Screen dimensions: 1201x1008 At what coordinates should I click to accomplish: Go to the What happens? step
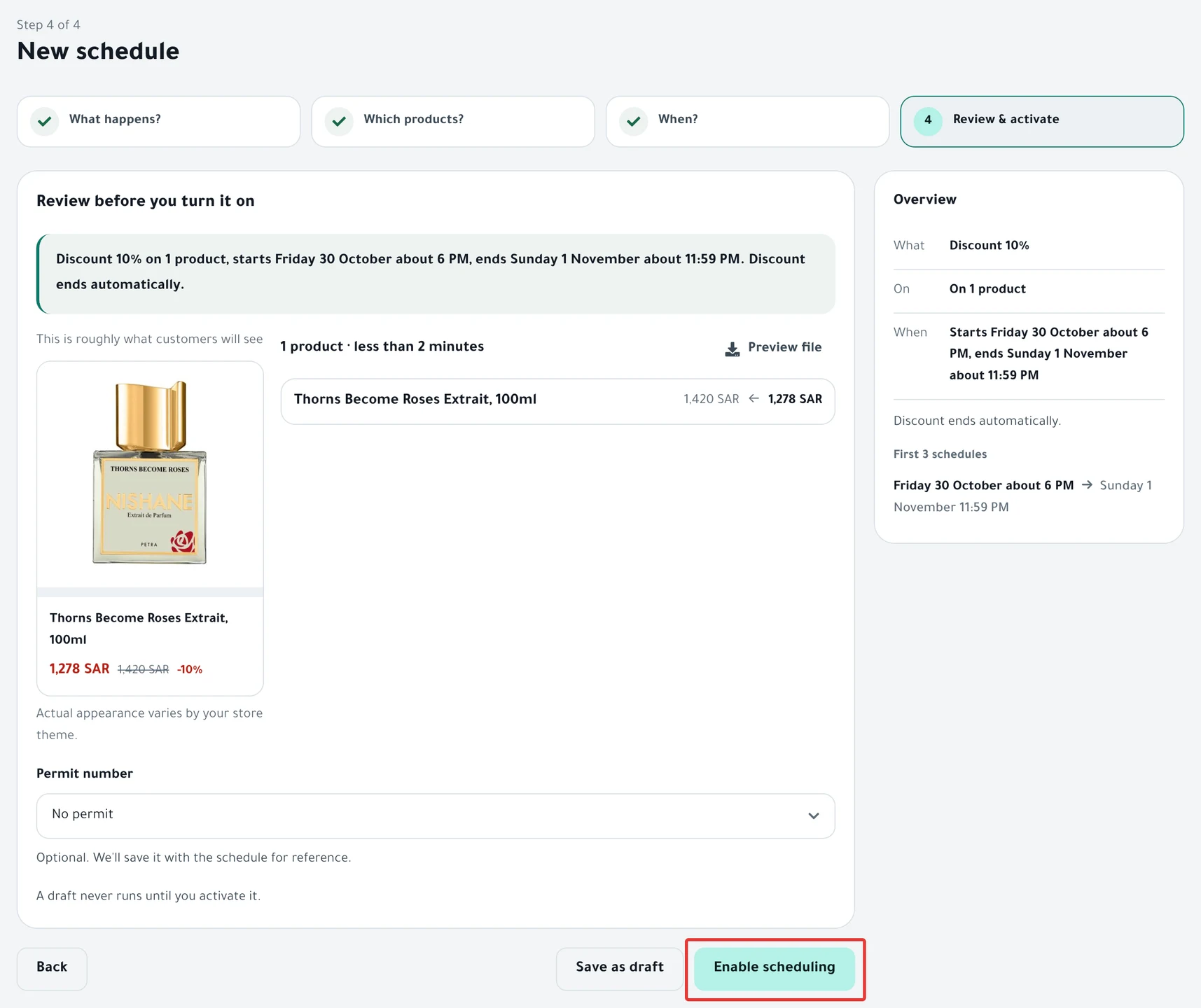pos(159,122)
